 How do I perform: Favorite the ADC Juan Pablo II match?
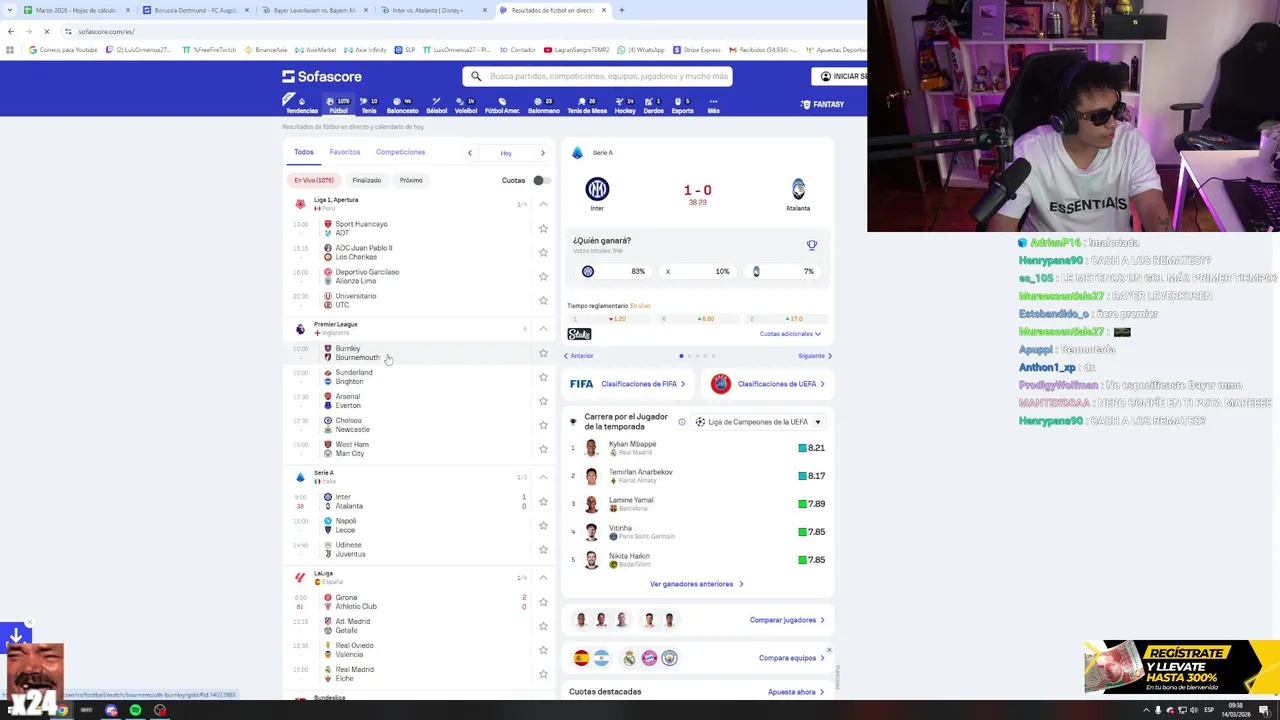tap(543, 252)
